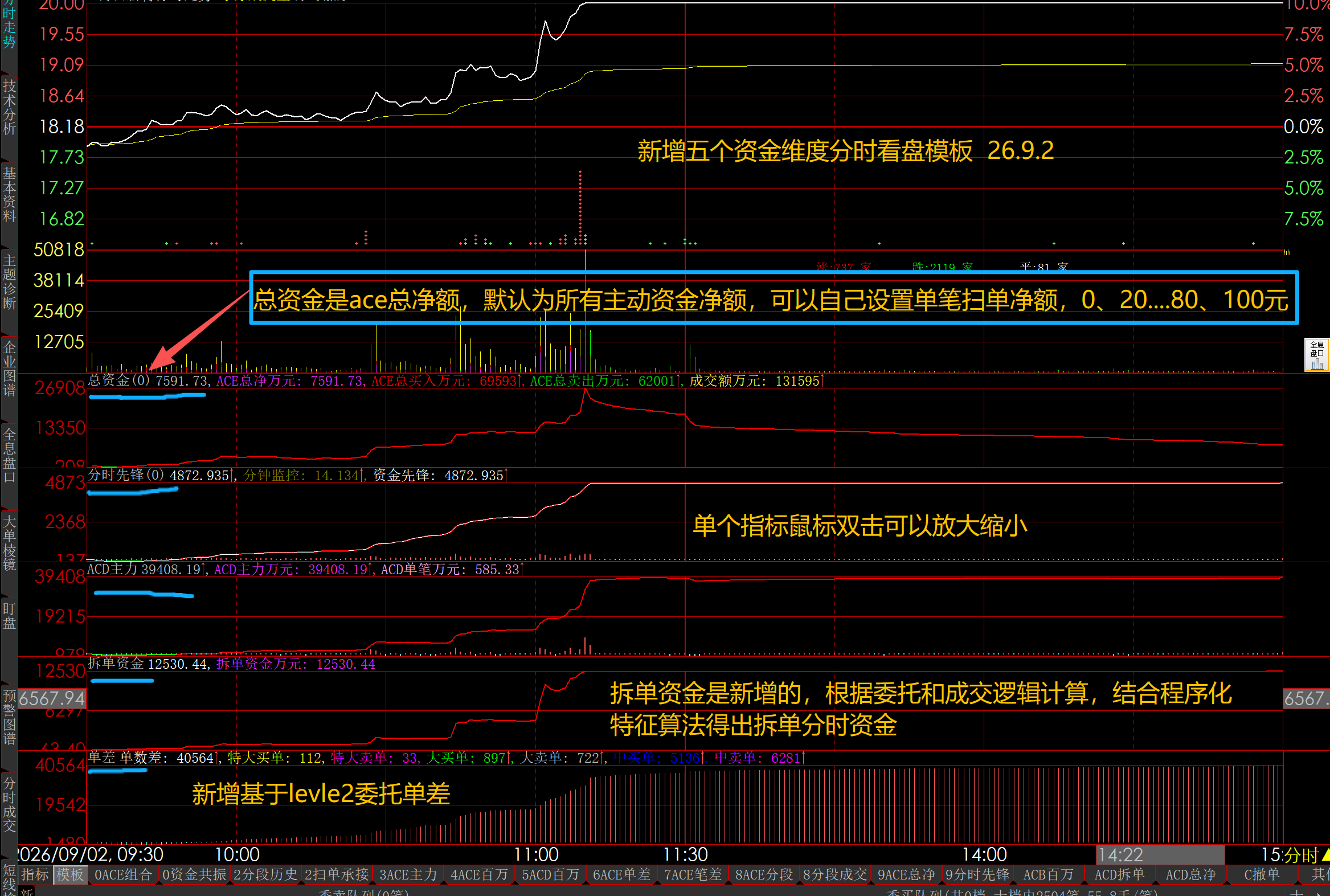
Task: Click the ACD主力 indicator name label
Action: (x=113, y=569)
